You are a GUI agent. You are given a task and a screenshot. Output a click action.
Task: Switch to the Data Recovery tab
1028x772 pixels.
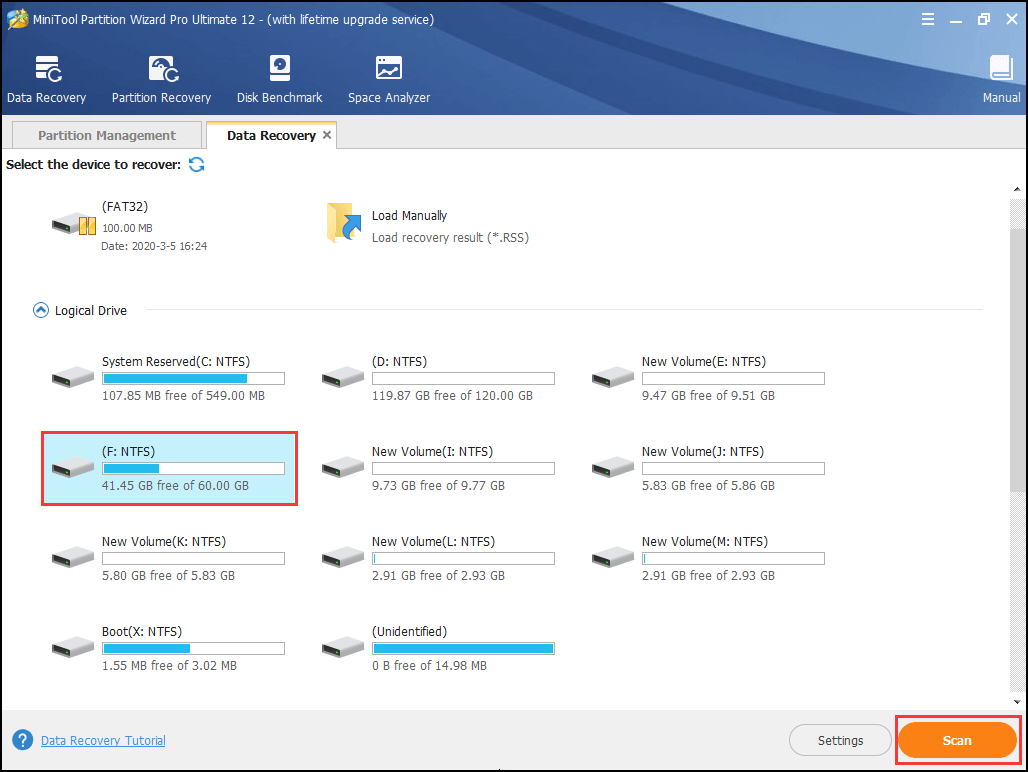tap(271, 135)
